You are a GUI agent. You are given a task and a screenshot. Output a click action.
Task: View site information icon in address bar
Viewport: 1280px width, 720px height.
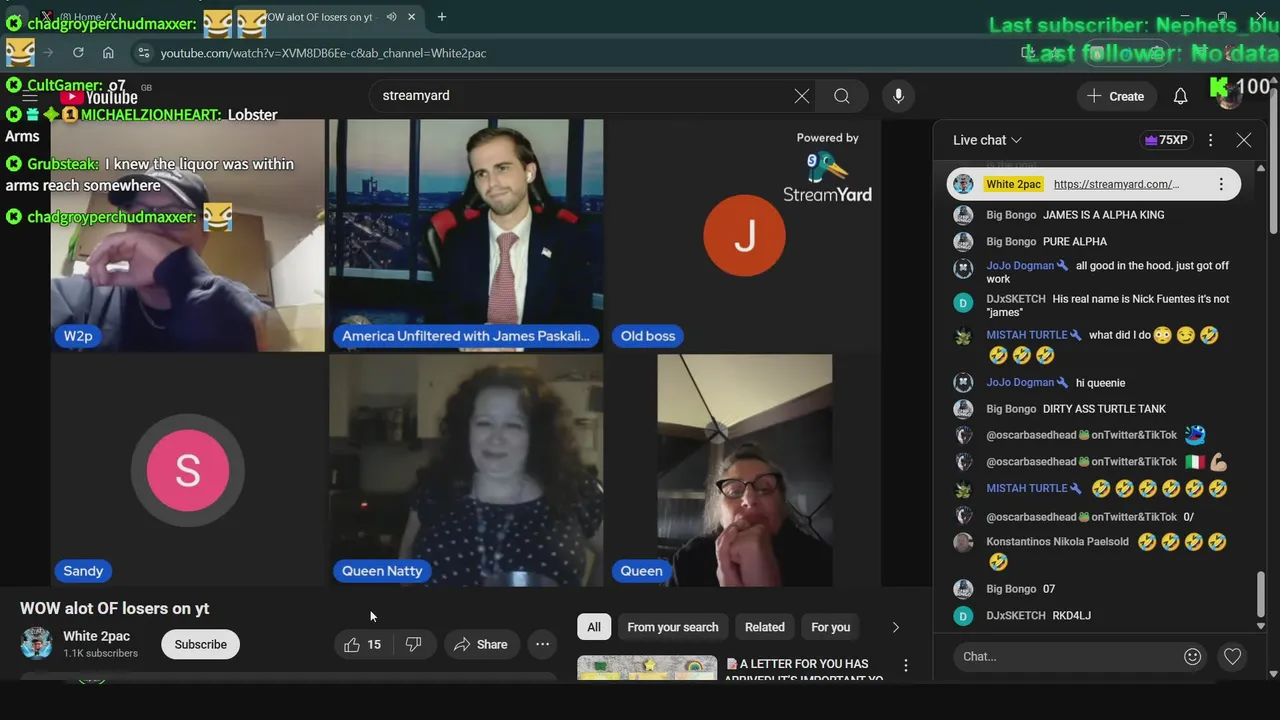(x=143, y=53)
